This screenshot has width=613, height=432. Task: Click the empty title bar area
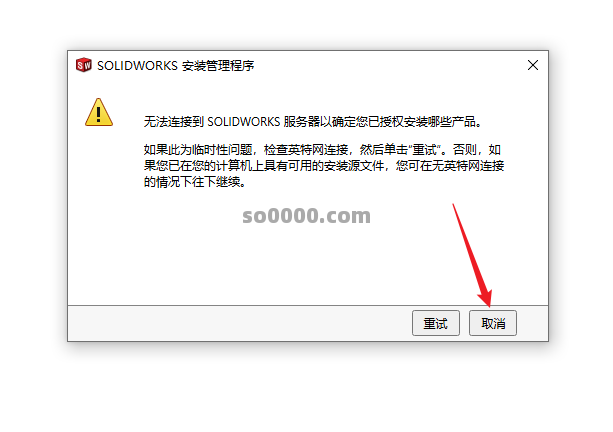point(389,65)
